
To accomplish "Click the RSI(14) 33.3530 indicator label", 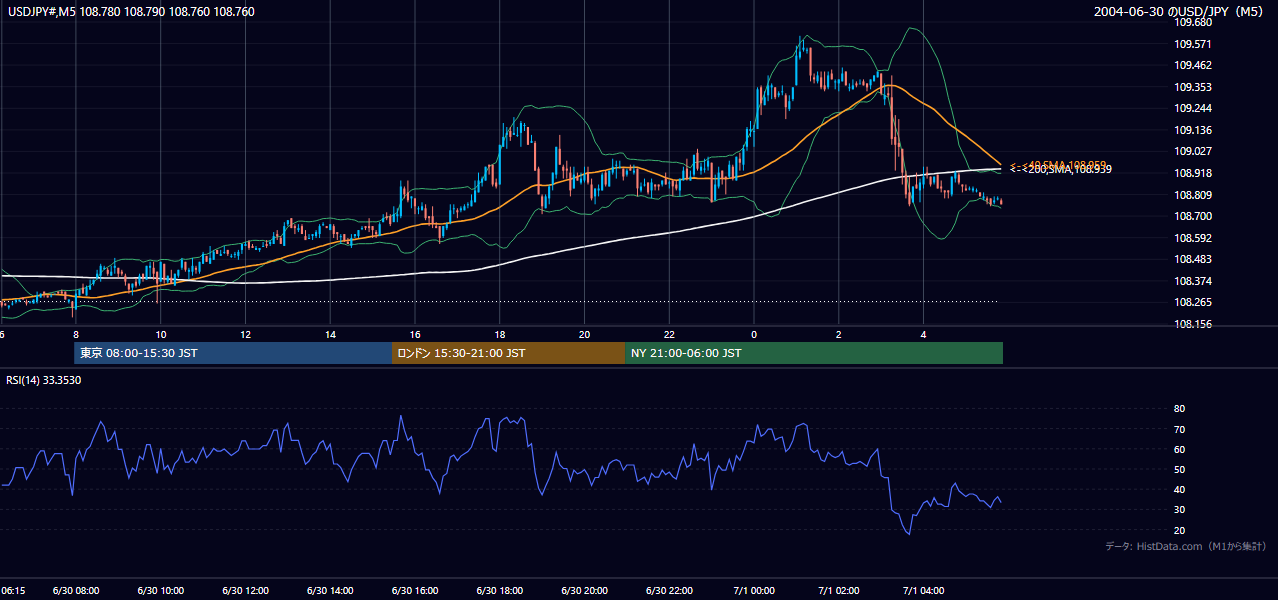I will tap(44, 380).
